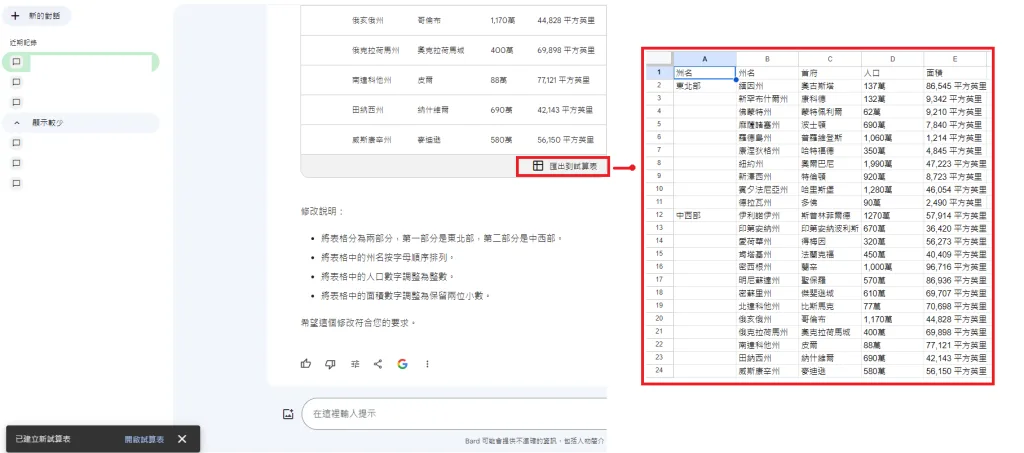The width and height of the screenshot is (1024, 453).
Task: Open the highlighted green conversation in recent list
Action: point(81,61)
